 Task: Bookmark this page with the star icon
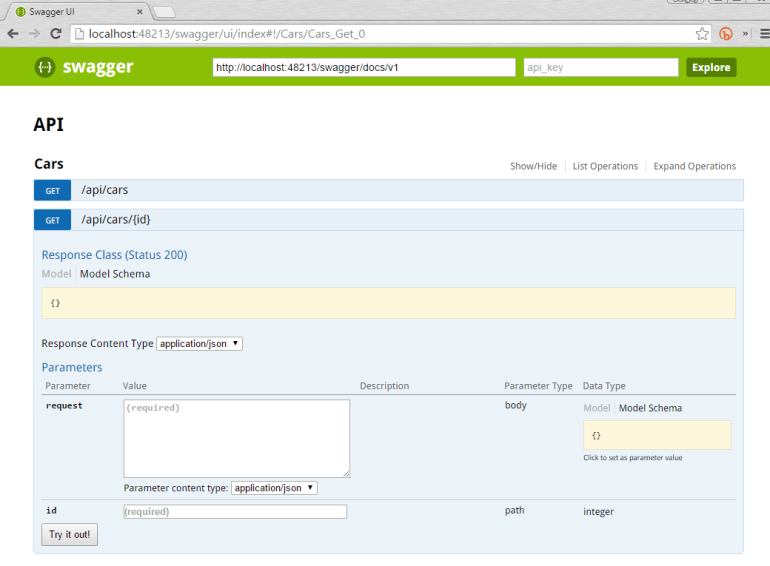click(703, 33)
